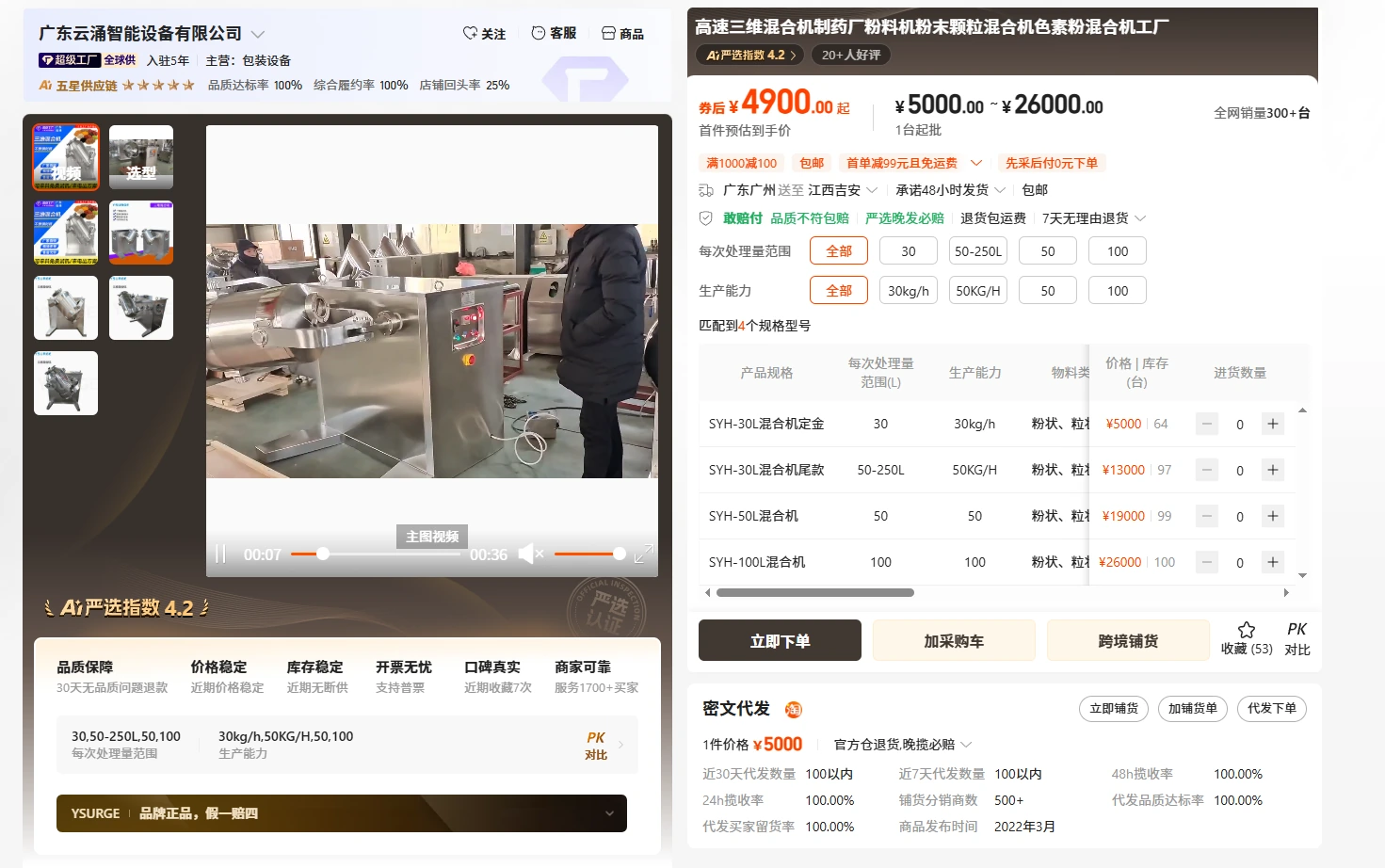
Task: Increase quantity for SYH-30L混合机定金
Action: click(1273, 424)
